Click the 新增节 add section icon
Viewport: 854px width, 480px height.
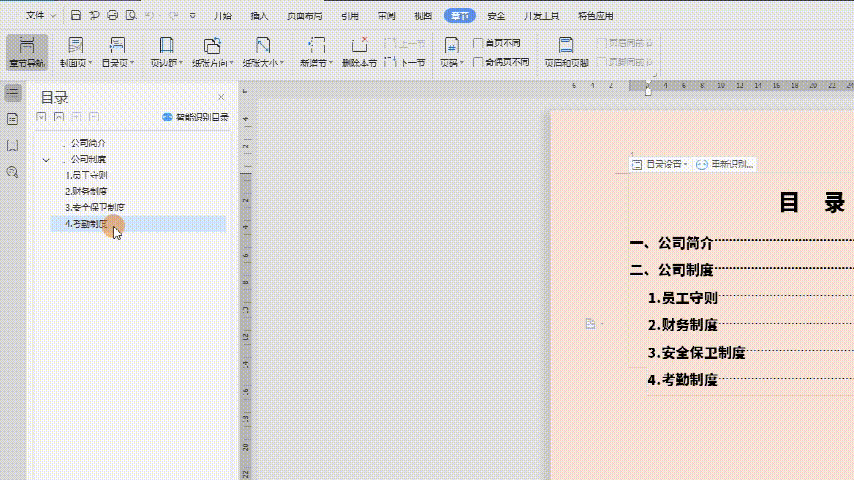pyautogui.click(x=316, y=46)
